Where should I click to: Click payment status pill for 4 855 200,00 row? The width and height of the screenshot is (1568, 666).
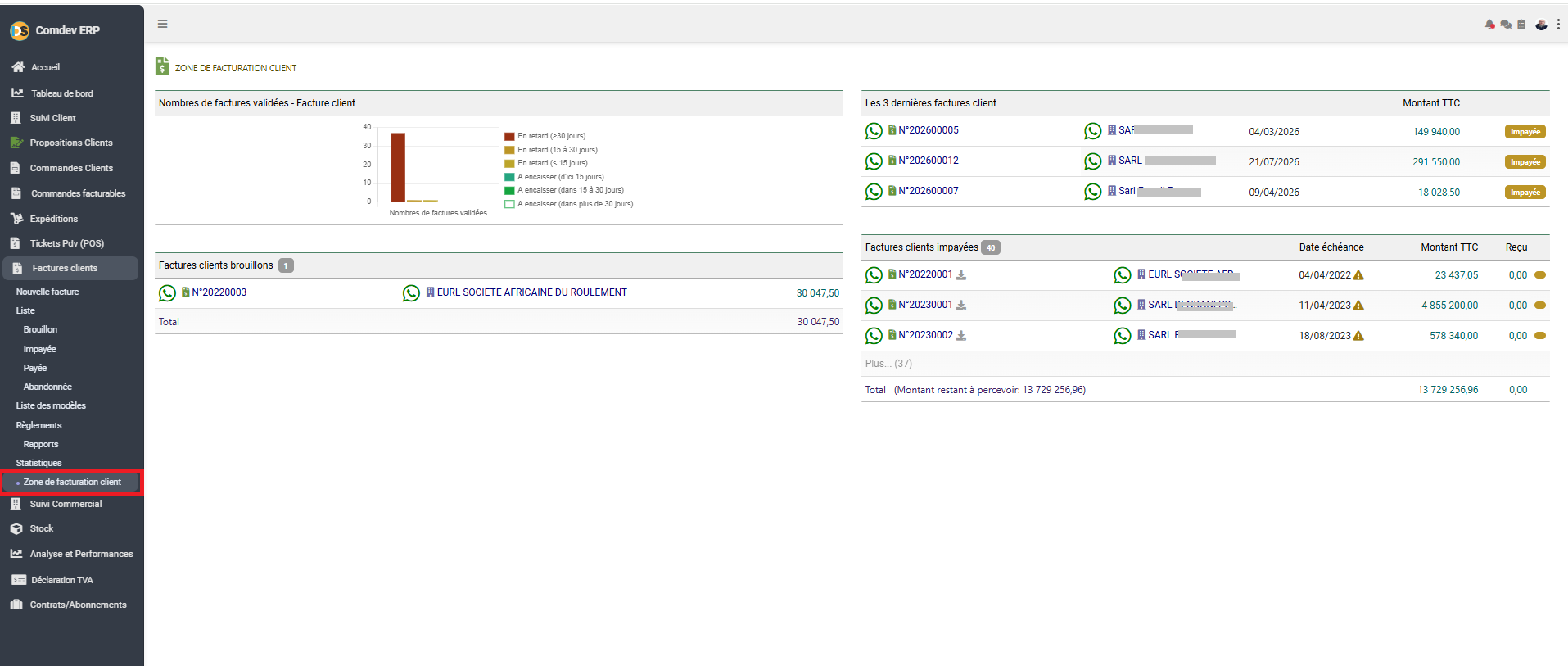pos(1539,305)
